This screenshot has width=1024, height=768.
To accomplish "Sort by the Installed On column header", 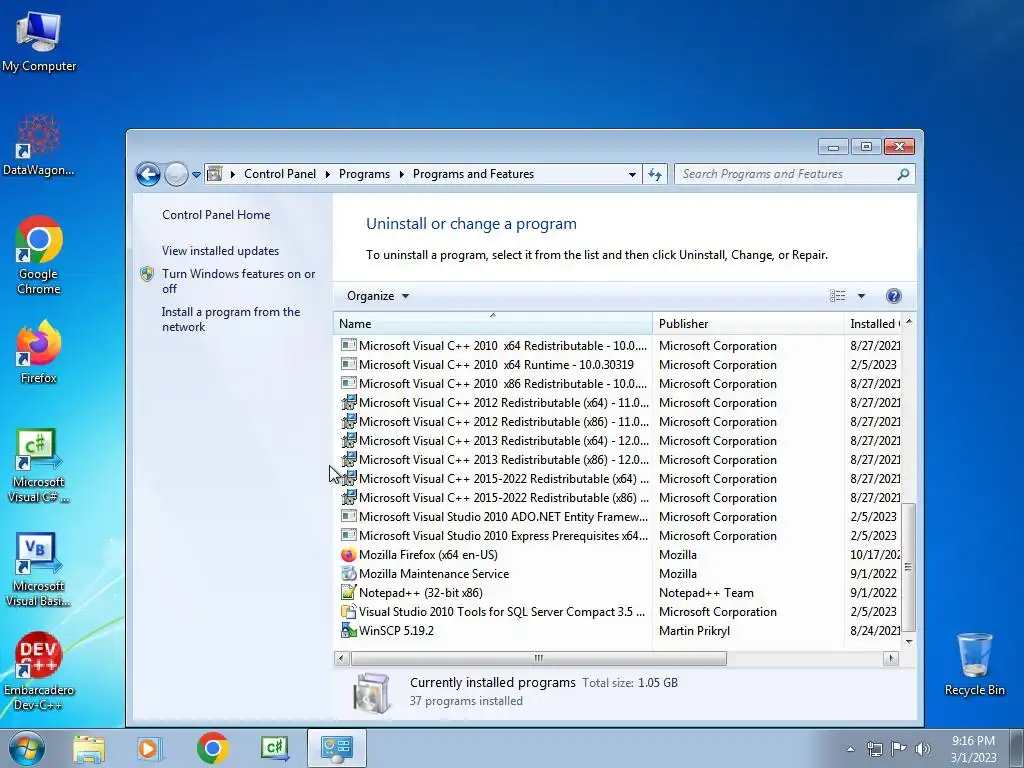I will (x=872, y=323).
